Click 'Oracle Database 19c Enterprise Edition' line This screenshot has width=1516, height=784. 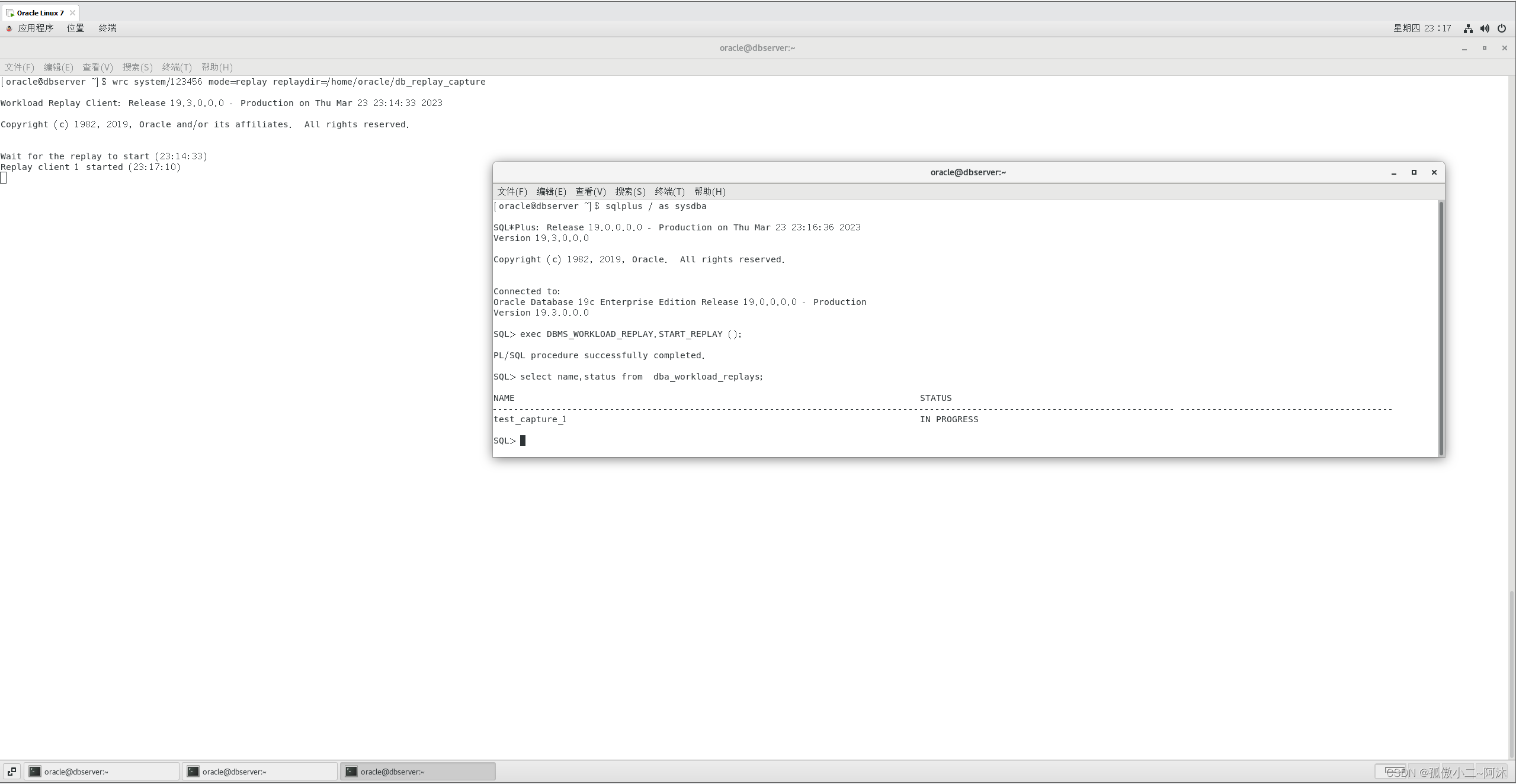coord(680,302)
